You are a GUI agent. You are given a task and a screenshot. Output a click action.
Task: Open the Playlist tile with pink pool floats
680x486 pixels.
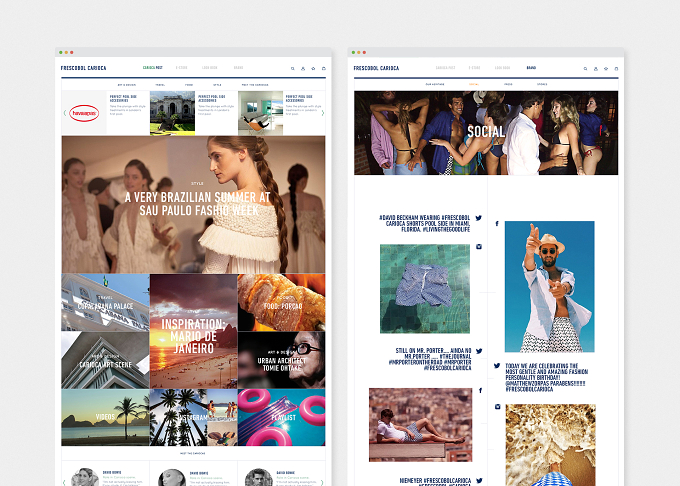point(281,418)
